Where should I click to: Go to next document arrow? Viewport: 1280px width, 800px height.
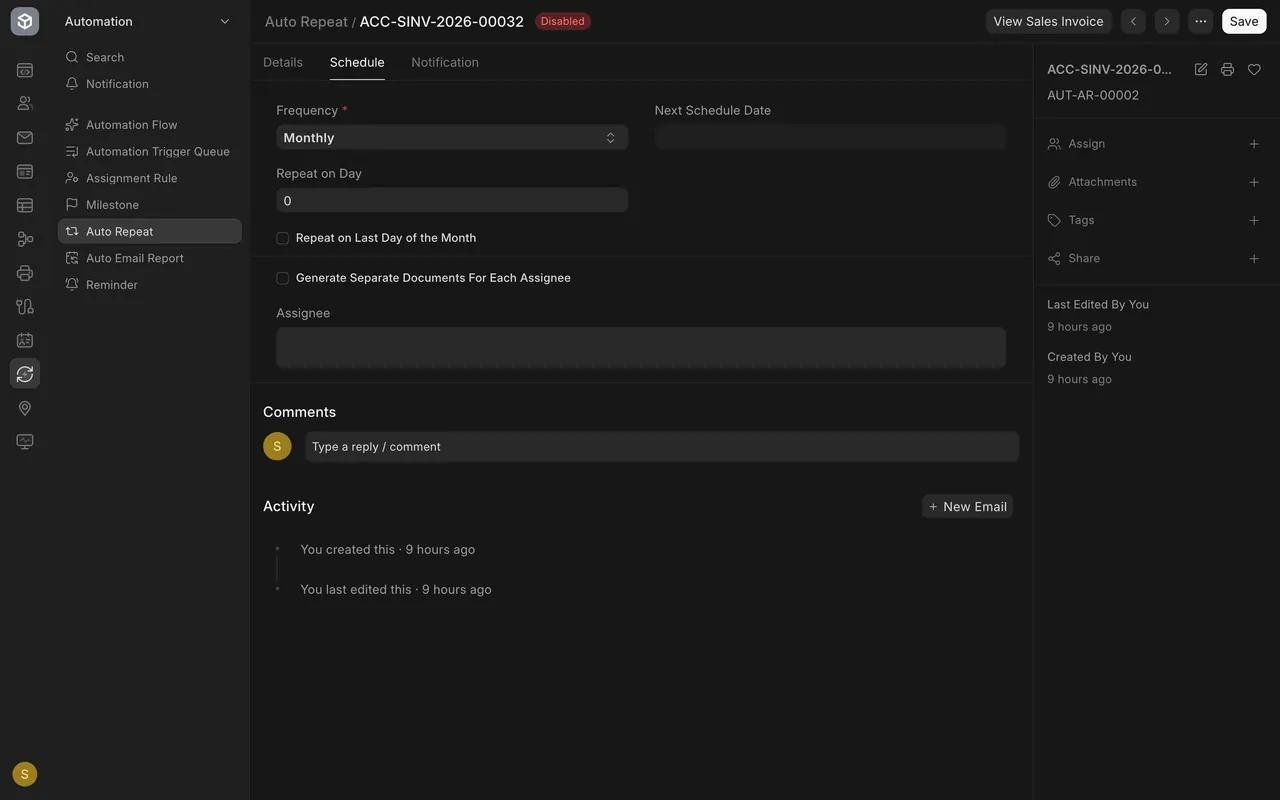(1167, 21)
